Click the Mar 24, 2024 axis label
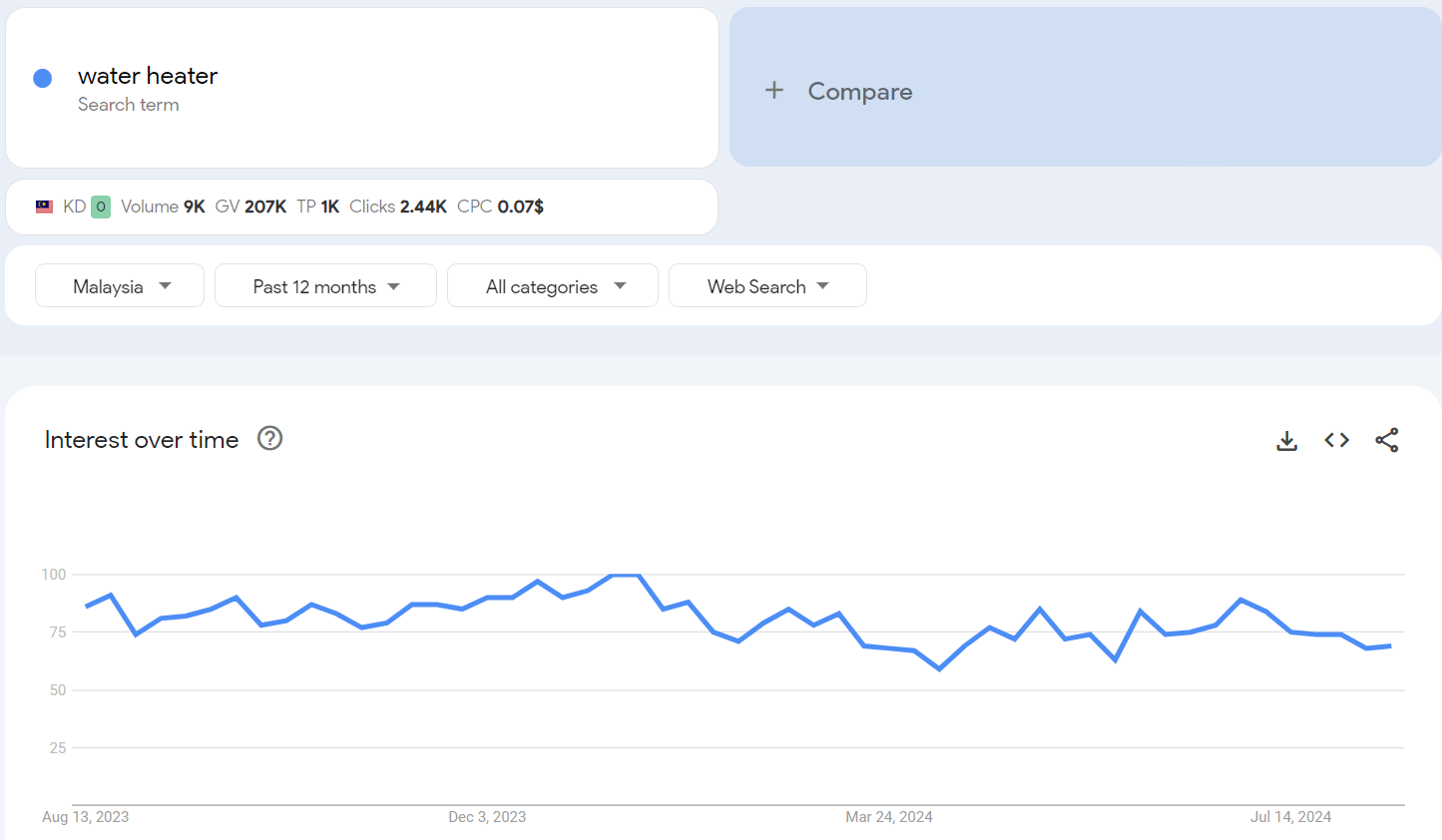This screenshot has height=840, width=1442. point(888,816)
